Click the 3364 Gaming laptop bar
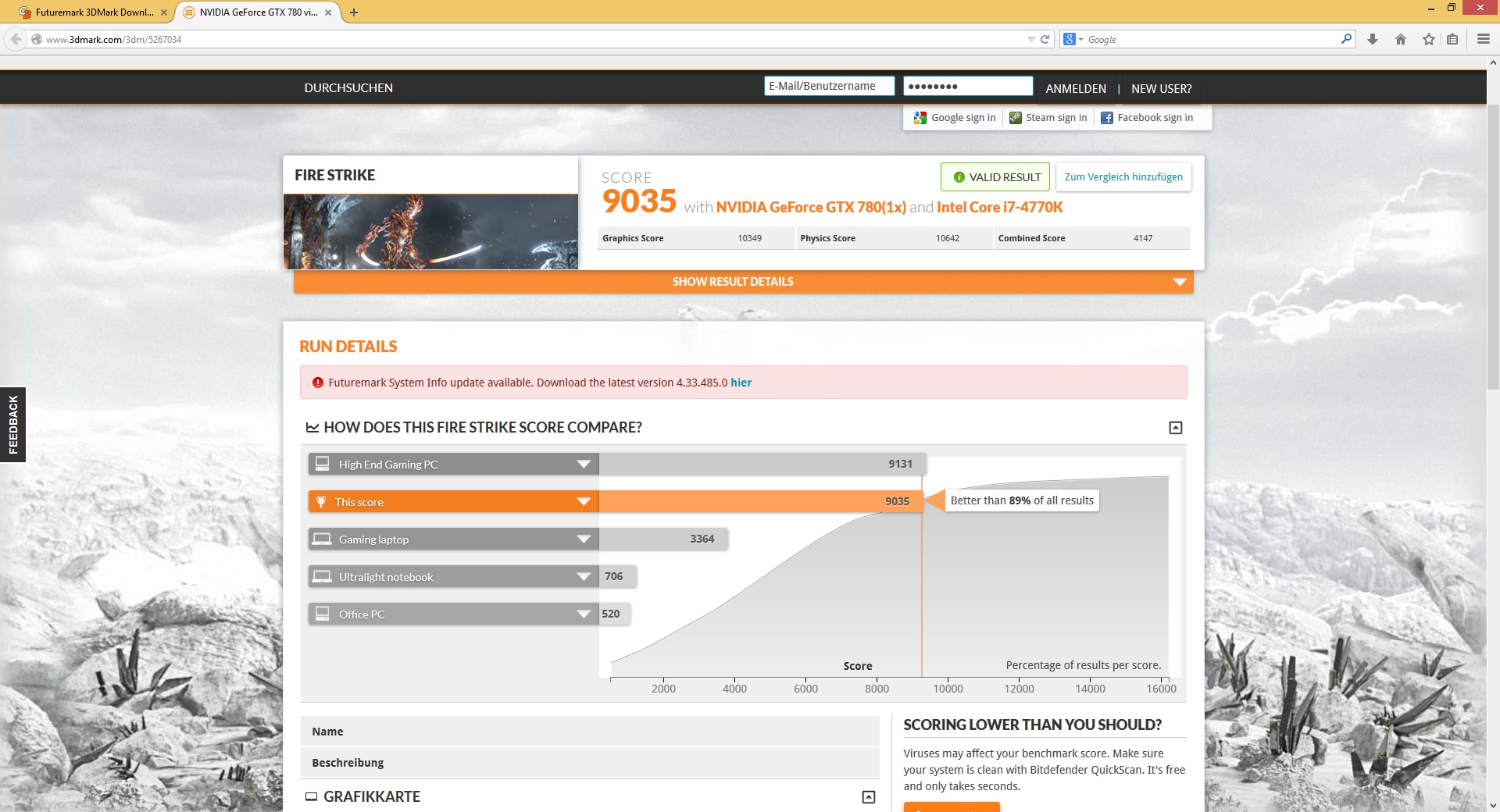Screen dimensions: 1500x812 [663, 539]
